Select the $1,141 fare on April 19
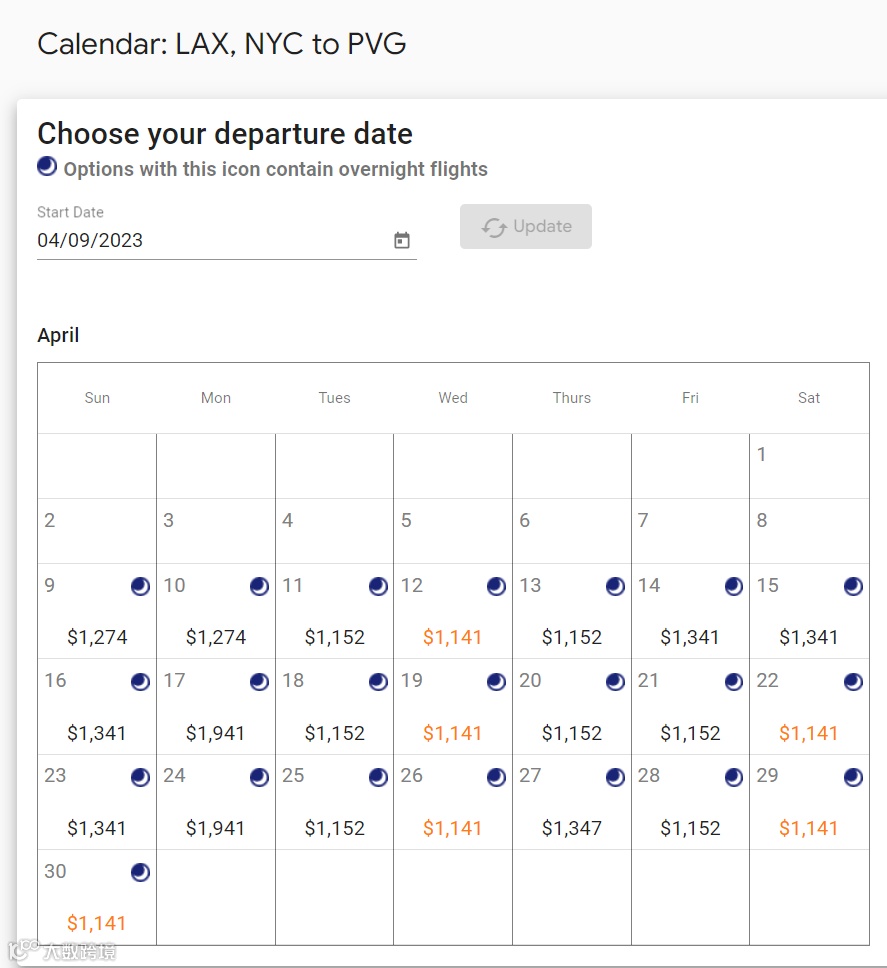The image size is (887, 968). point(452,733)
